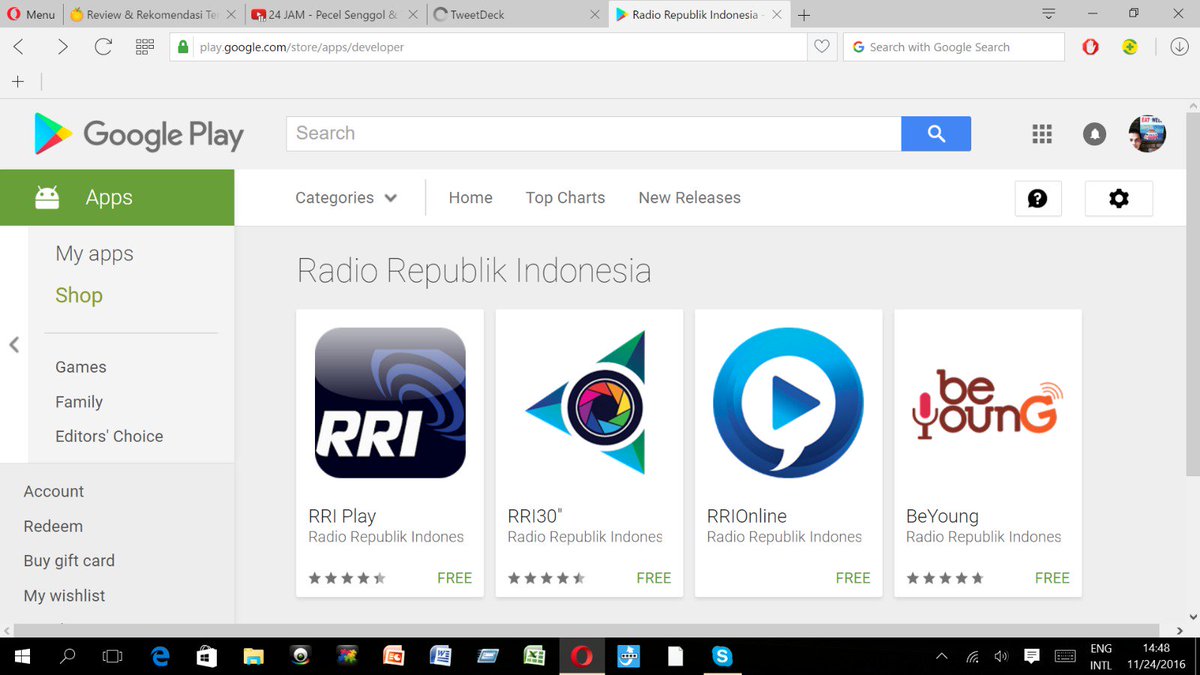Expand the Categories dropdown
The height and width of the screenshot is (675, 1200).
coord(345,198)
